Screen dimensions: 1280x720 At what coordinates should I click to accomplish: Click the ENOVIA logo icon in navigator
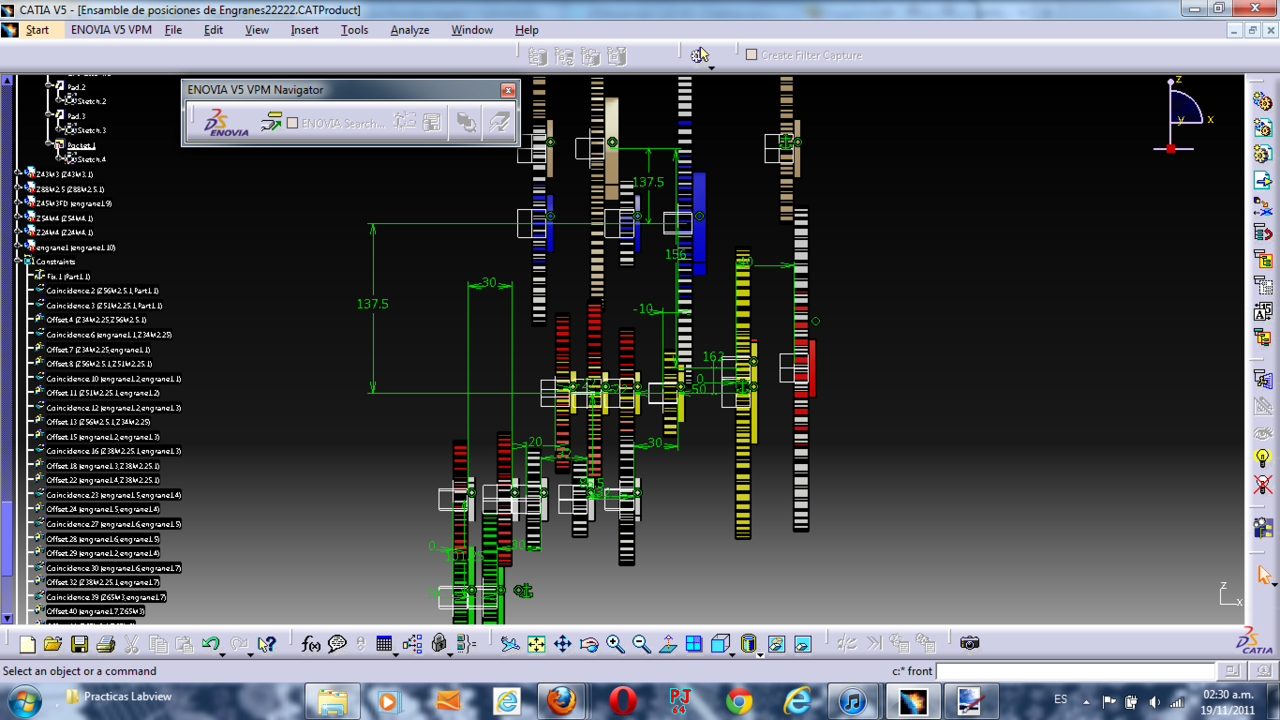226,123
